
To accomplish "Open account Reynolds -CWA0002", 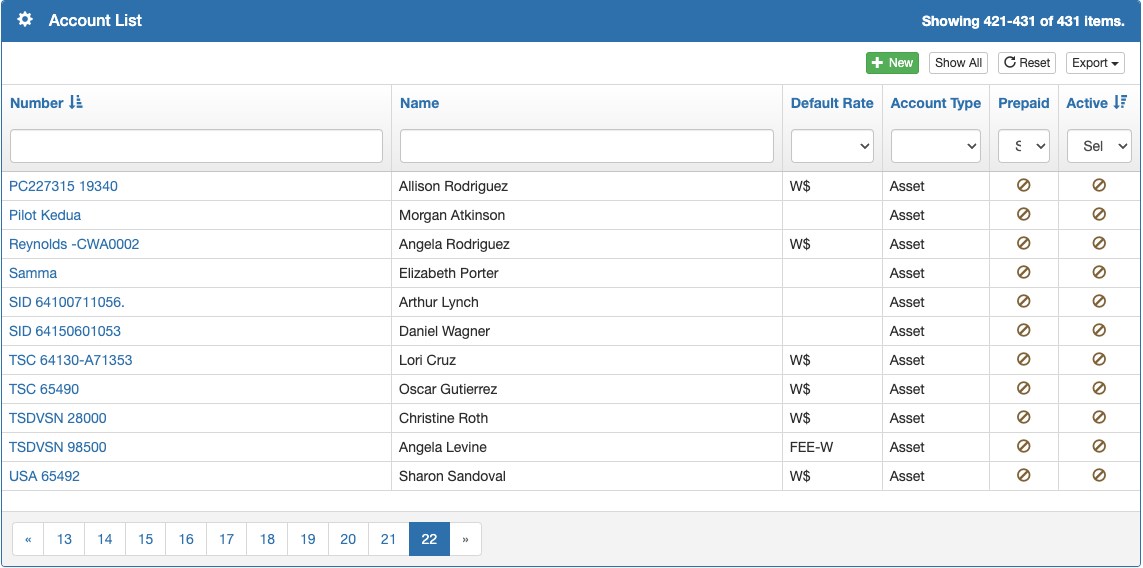I will [74, 244].
